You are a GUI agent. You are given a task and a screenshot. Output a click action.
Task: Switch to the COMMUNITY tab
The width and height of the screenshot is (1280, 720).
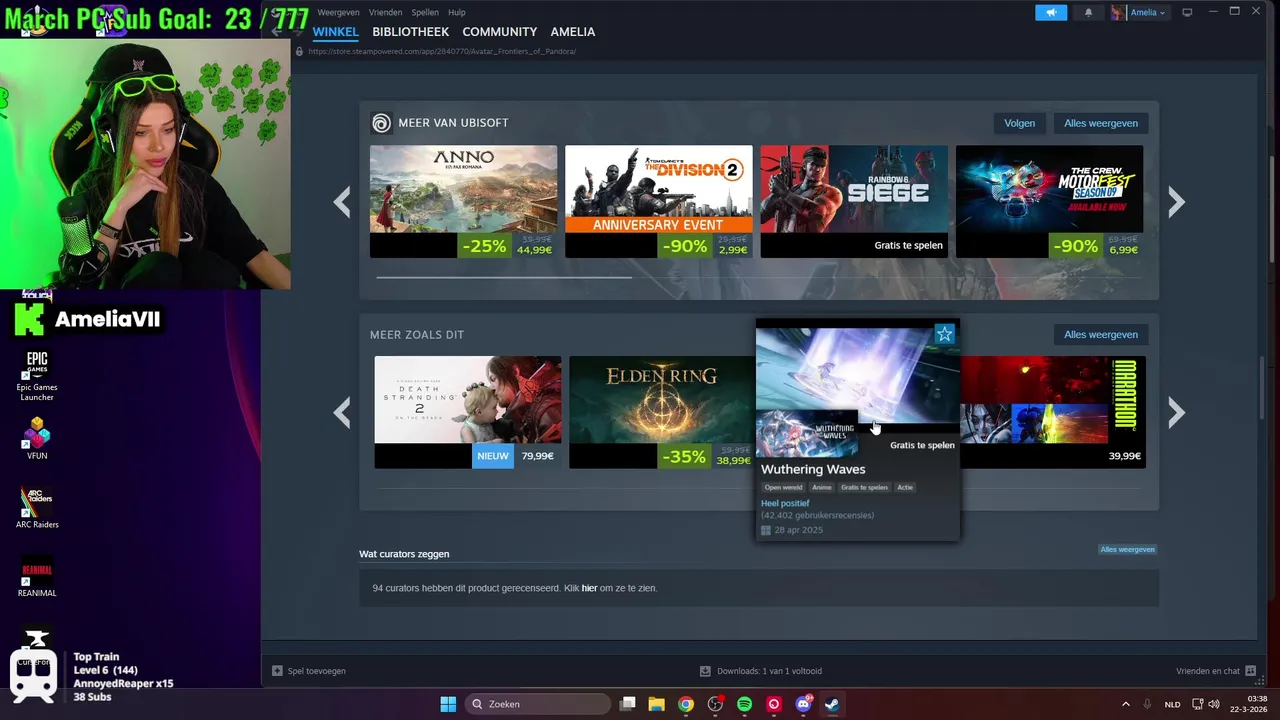point(499,32)
